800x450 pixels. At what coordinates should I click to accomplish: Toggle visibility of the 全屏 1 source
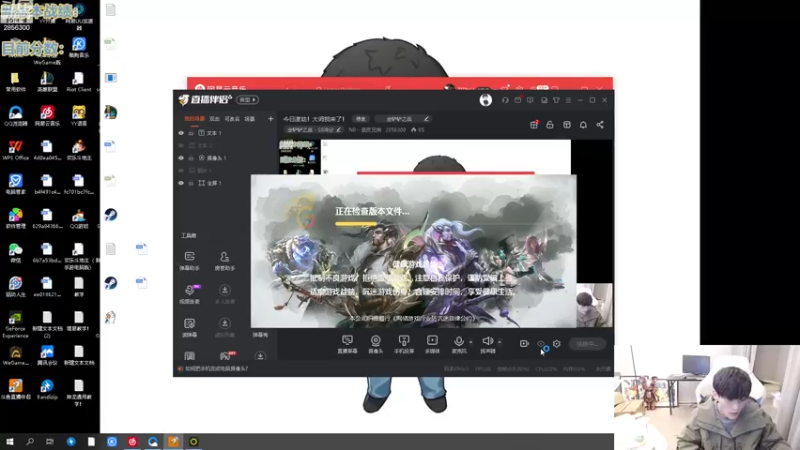pyautogui.click(x=181, y=183)
